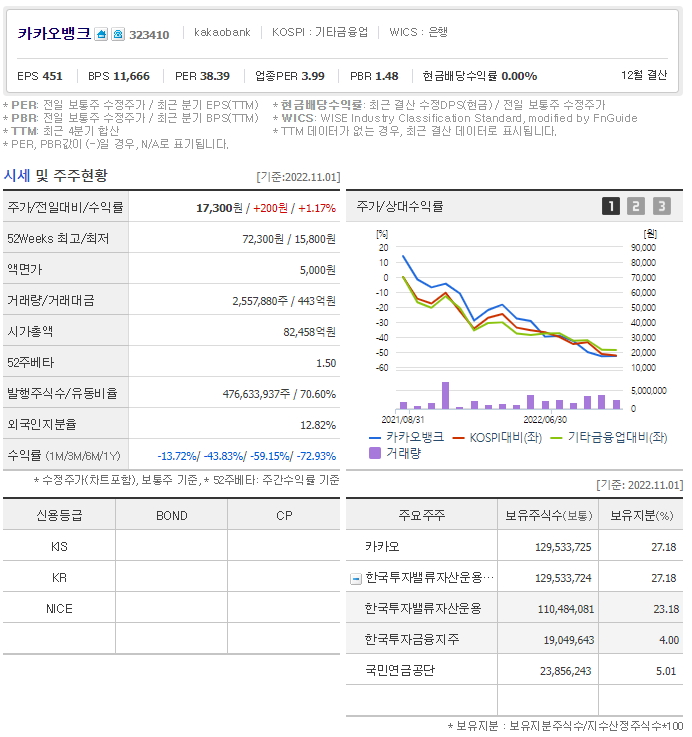Viewport: 692px width, 737px height.
Task: Click the 시가총액 82,458억원 value
Action: [309, 332]
